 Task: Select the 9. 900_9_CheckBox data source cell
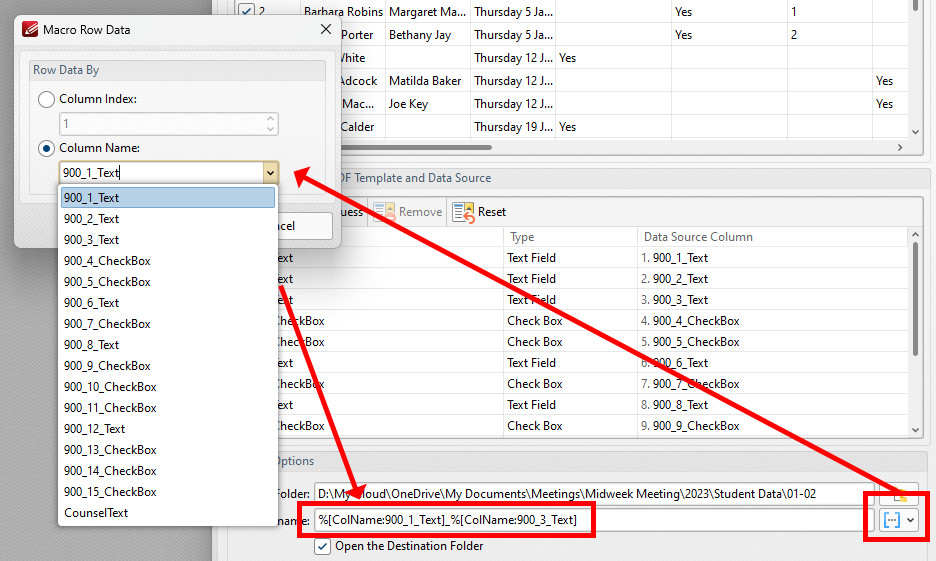point(772,426)
